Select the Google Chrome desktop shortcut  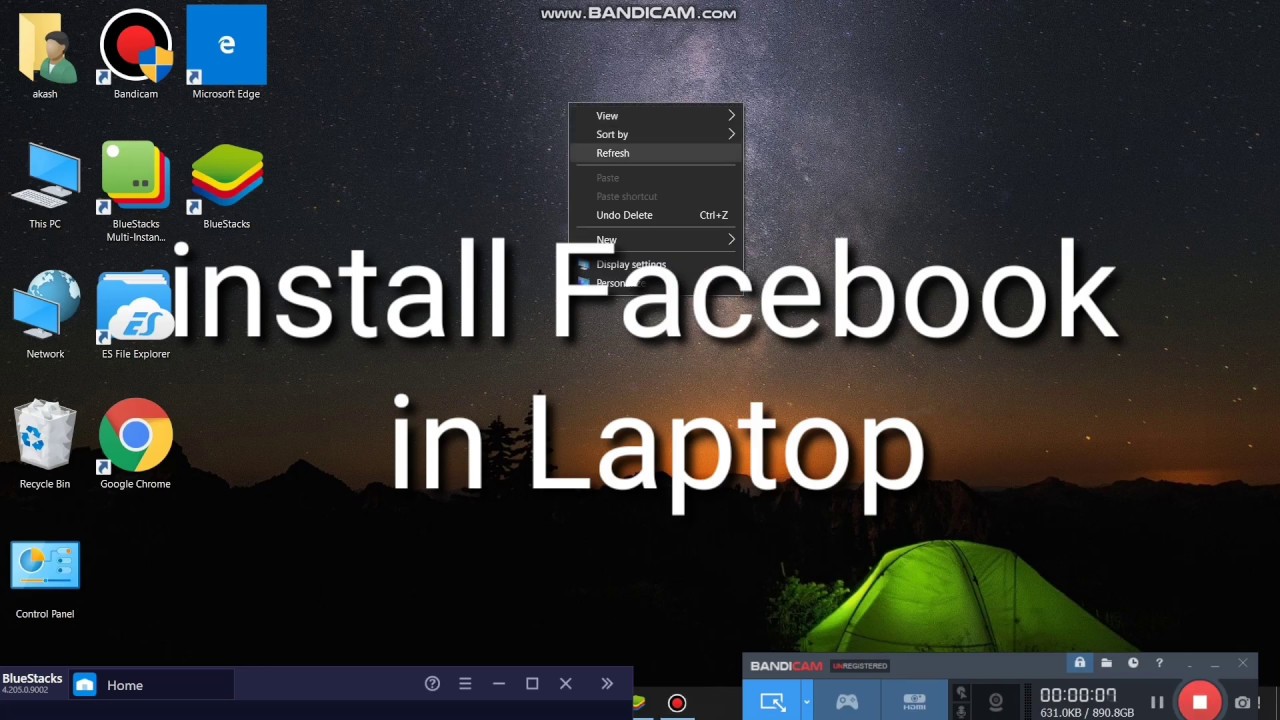[135, 445]
